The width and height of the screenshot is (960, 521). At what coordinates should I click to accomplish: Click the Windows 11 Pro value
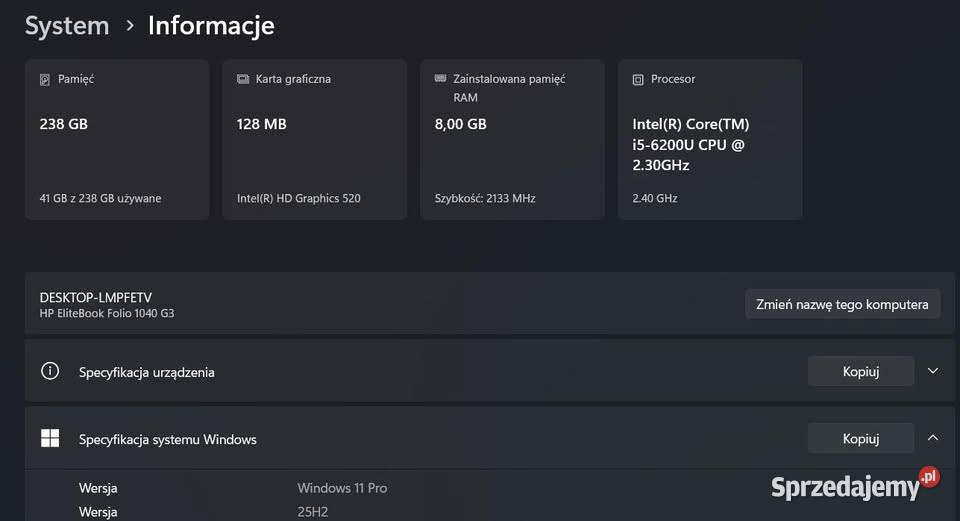(x=342, y=488)
